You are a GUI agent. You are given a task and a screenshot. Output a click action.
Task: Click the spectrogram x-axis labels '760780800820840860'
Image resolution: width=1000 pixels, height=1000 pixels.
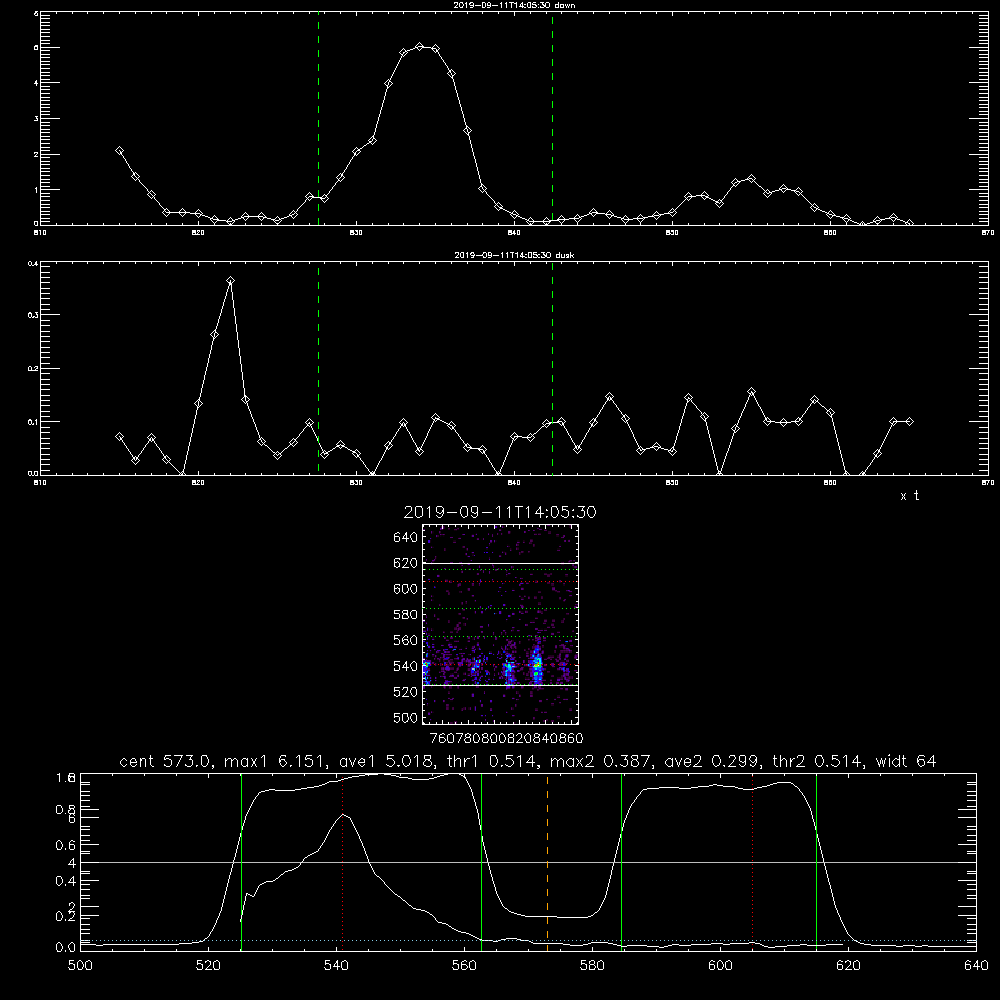tap(506, 739)
